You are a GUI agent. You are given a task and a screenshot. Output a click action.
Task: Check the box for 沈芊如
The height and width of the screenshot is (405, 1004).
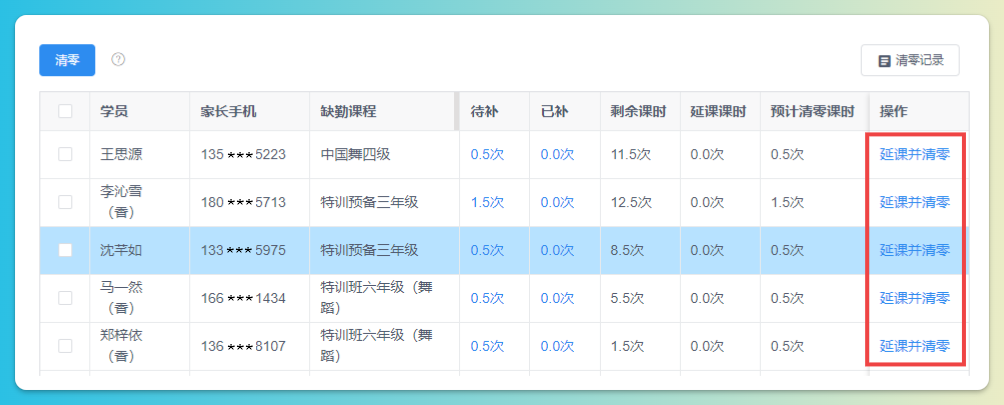65,250
